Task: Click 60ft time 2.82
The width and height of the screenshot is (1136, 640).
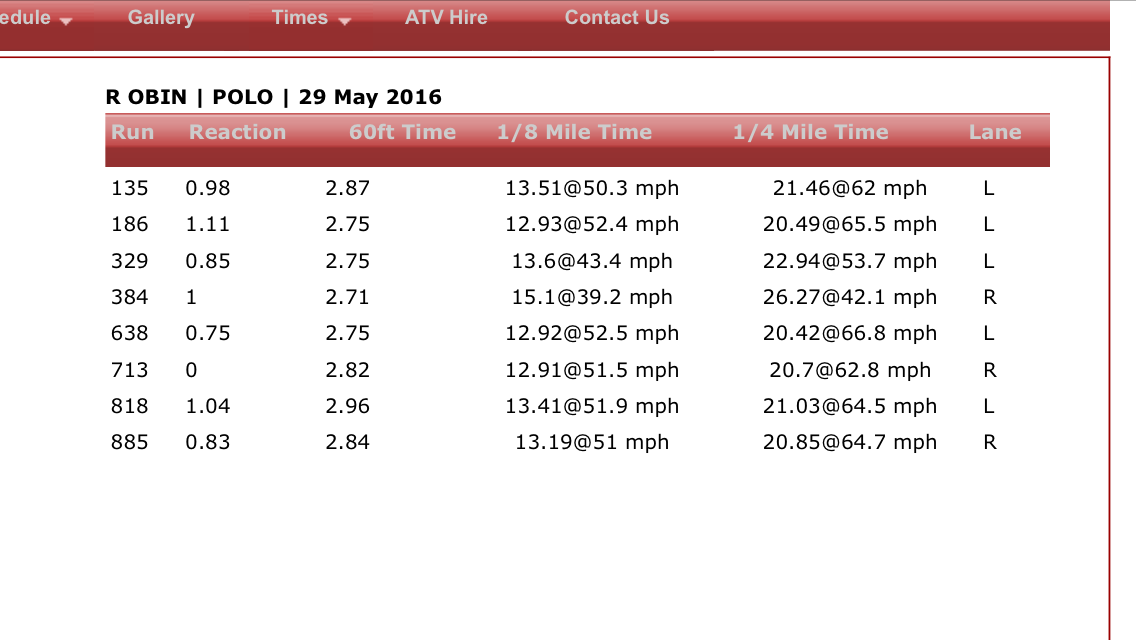Action: click(x=348, y=370)
